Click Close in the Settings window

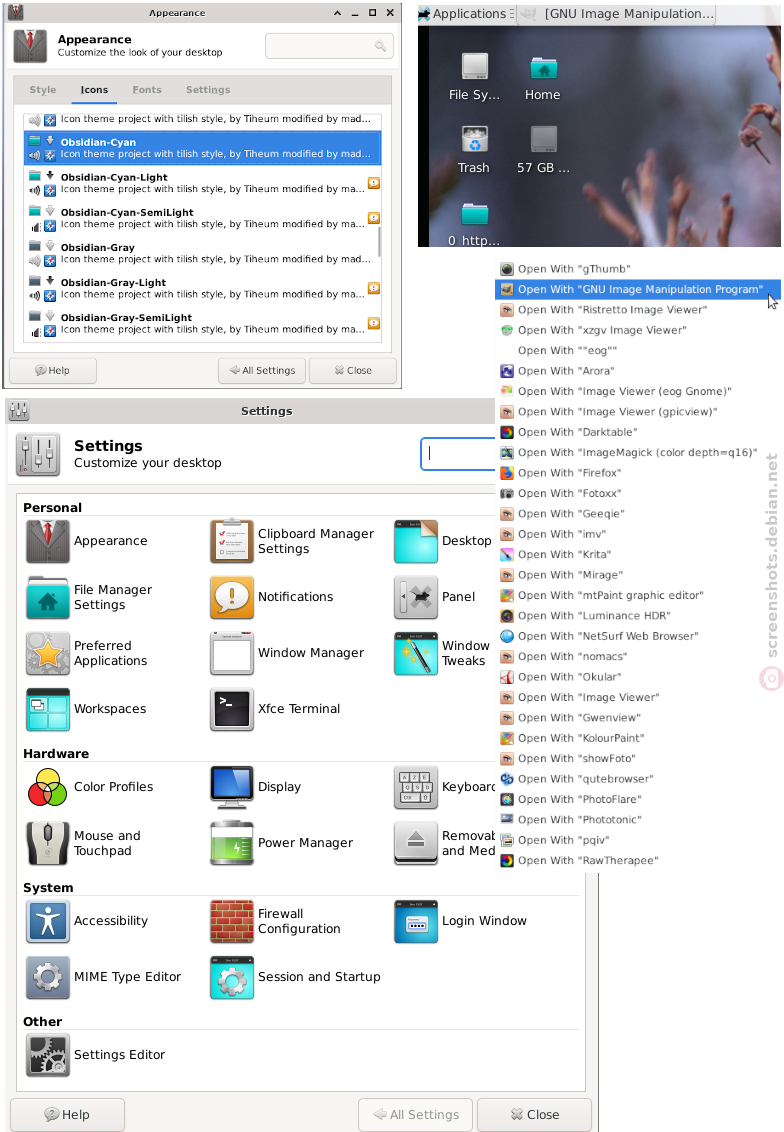[x=534, y=1115]
